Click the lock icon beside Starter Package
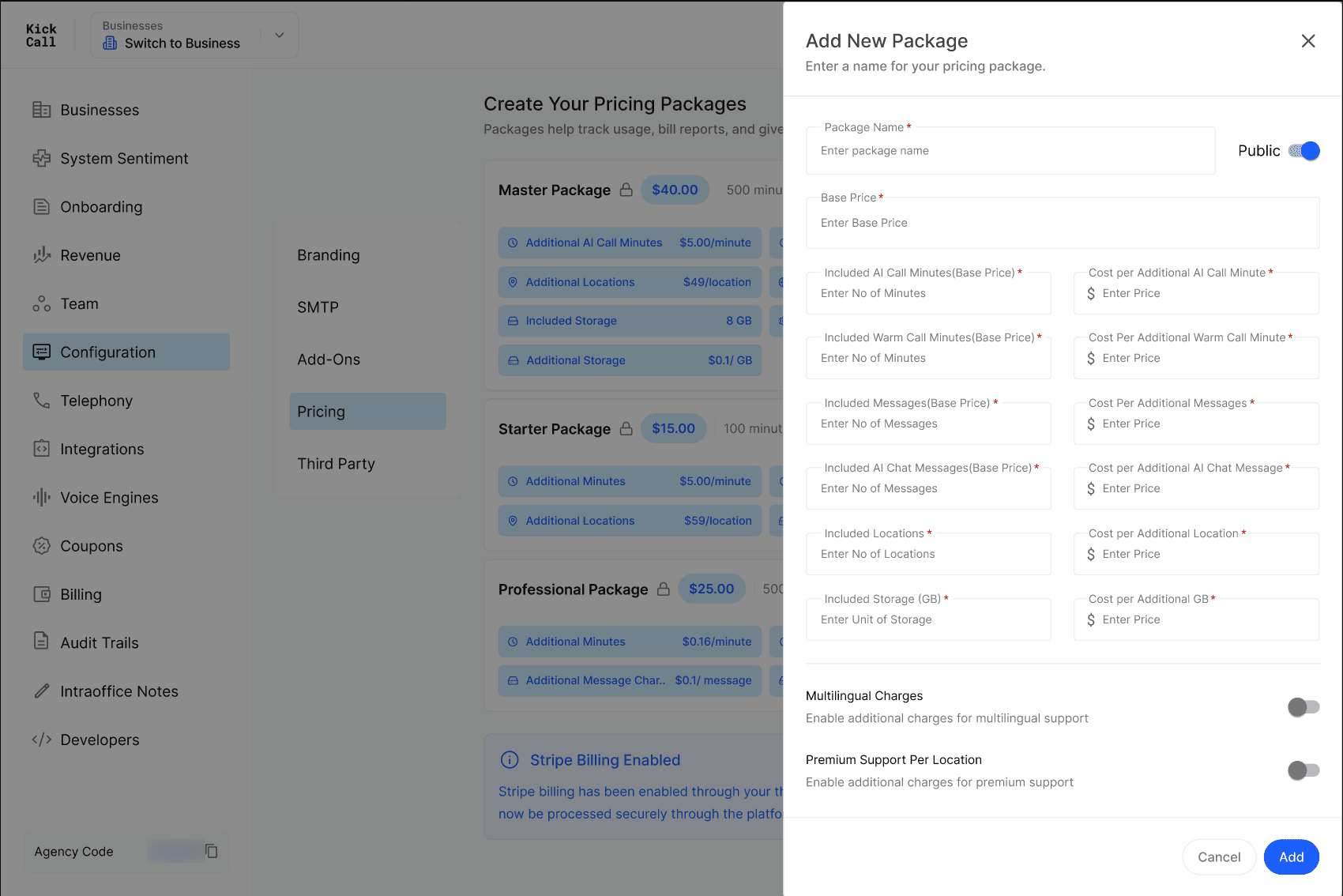The width and height of the screenshot is (1343, 896). point(626,428)
